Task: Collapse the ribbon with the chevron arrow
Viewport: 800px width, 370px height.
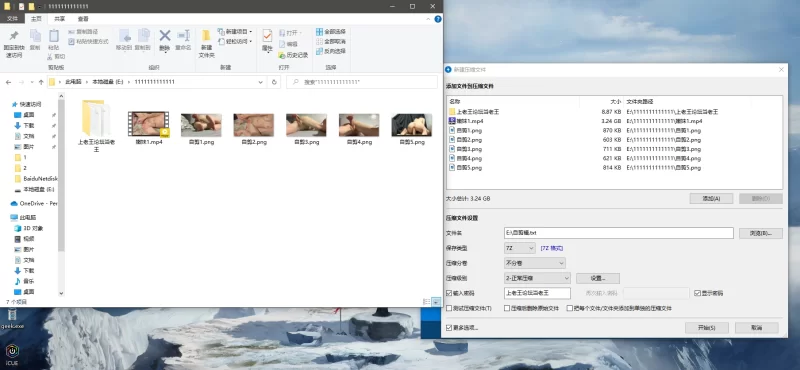Action: tap(428, 19)
